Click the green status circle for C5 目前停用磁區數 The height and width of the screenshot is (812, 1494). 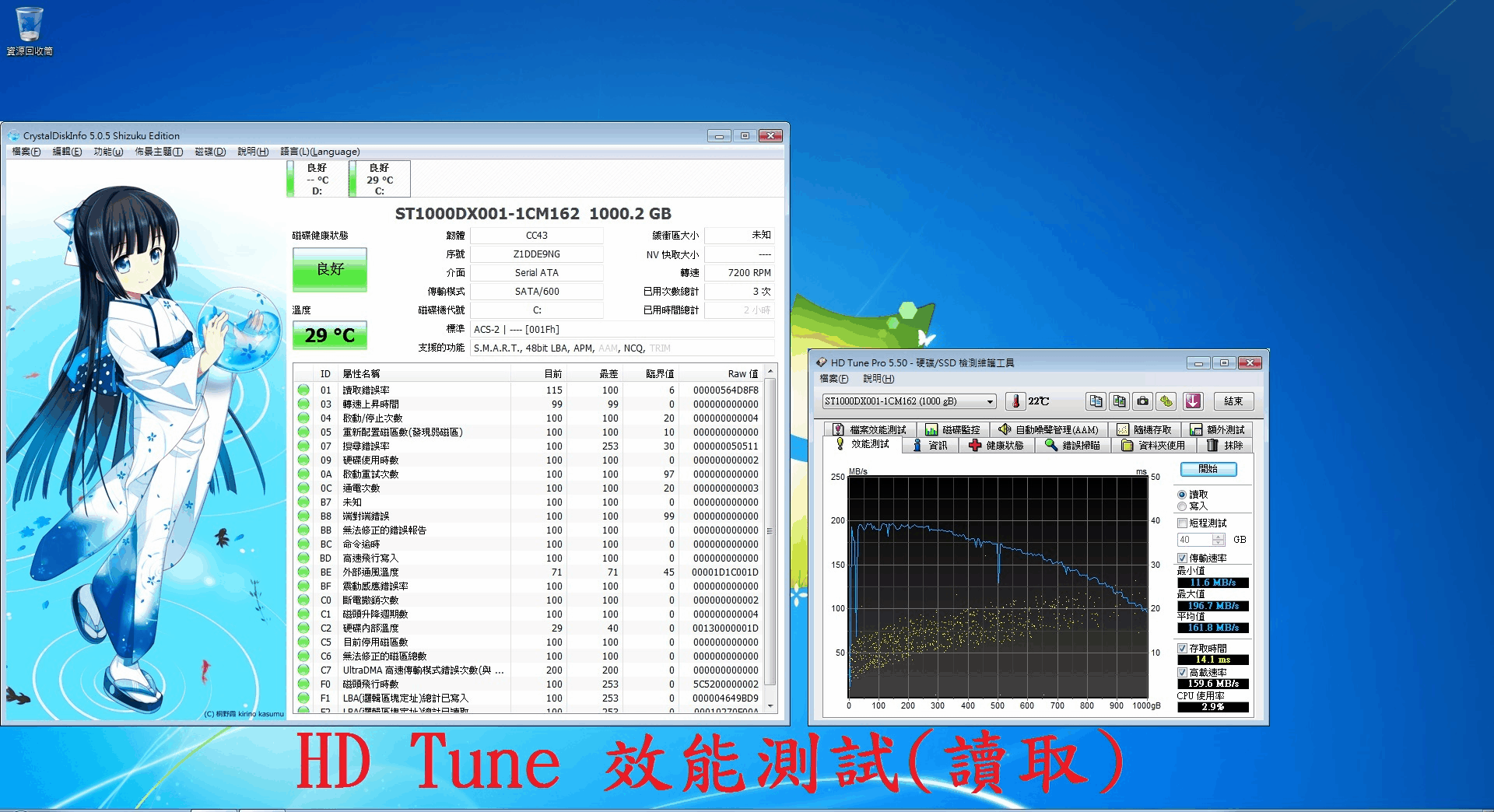303,642
